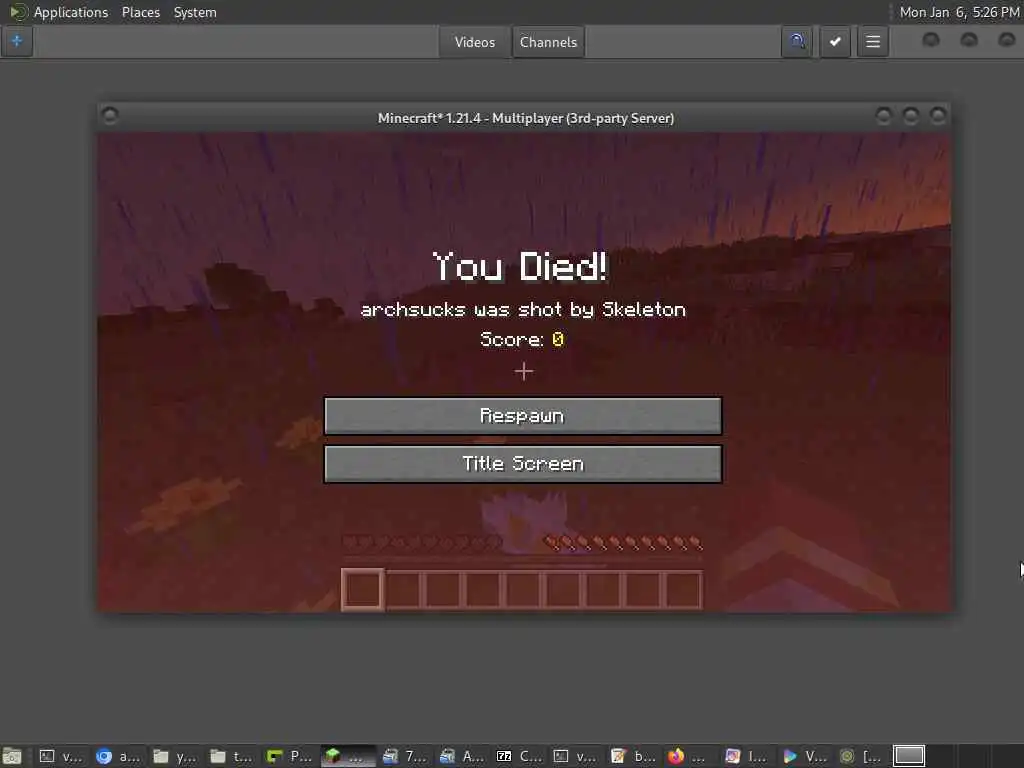Click the checkmark toolbar button
The image size is (1024, 768).
click(835, 42)
